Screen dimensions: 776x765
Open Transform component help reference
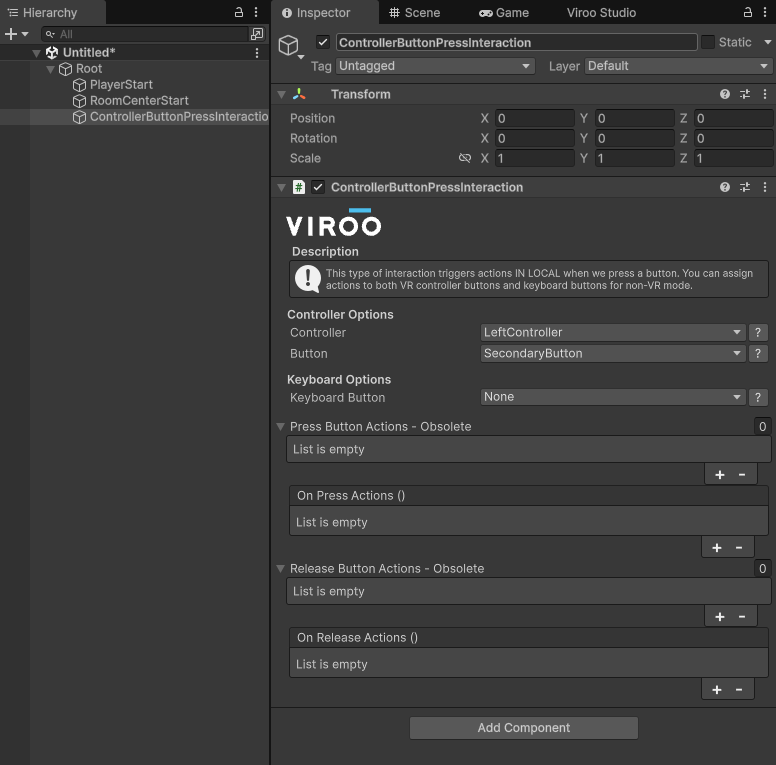pyautogui.click(x=725, y=94)
